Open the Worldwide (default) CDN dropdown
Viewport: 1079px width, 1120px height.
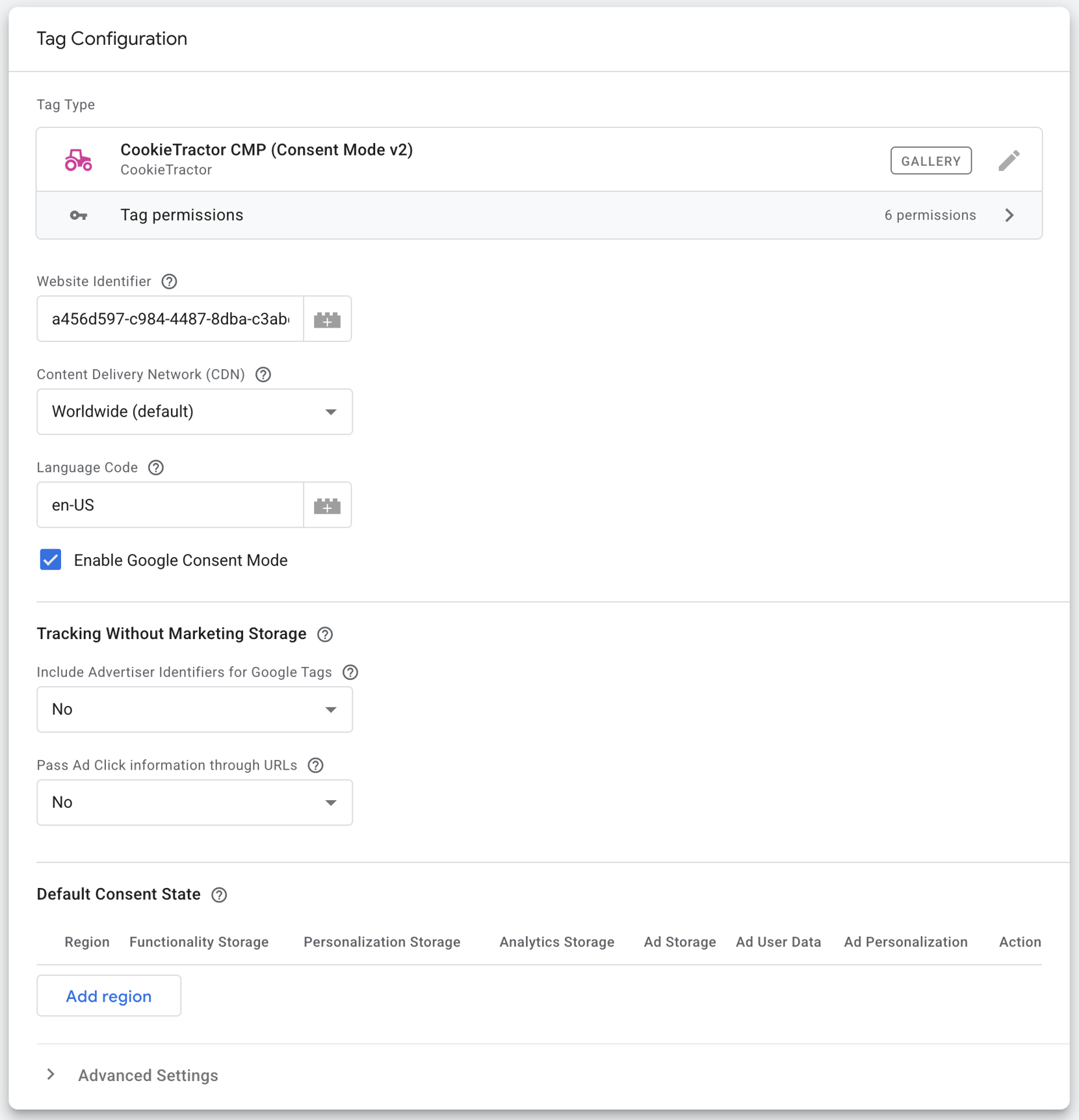194,412
